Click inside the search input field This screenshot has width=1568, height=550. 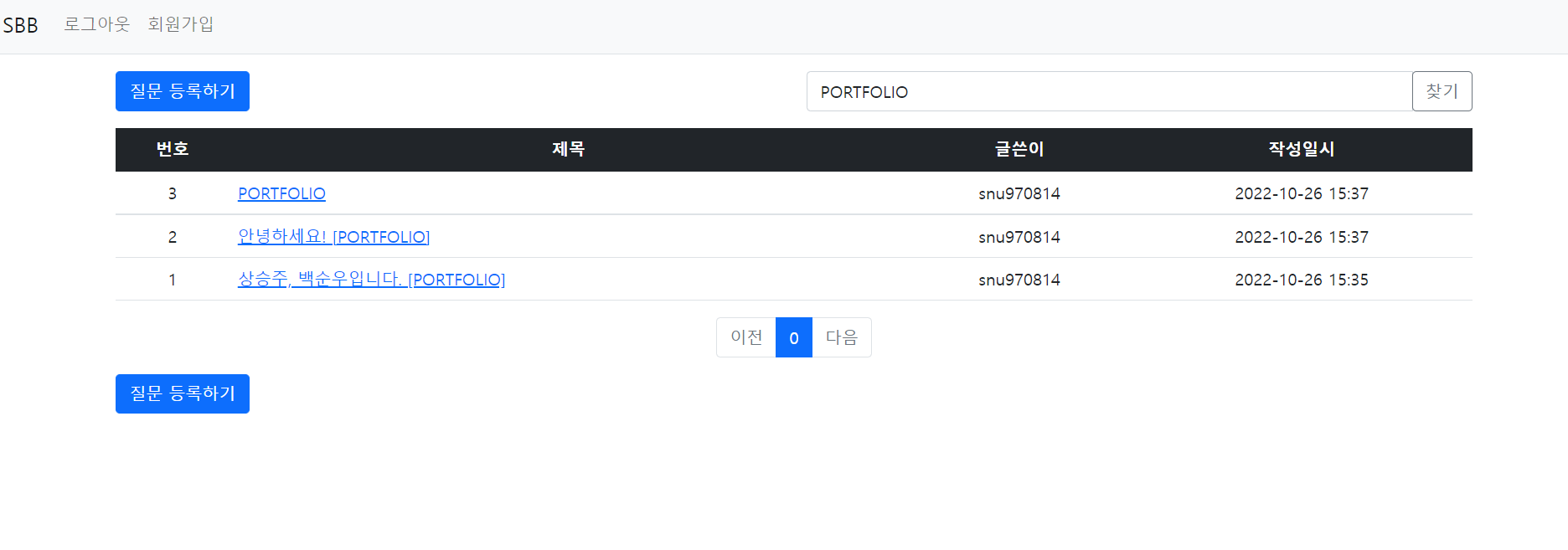1089,91
